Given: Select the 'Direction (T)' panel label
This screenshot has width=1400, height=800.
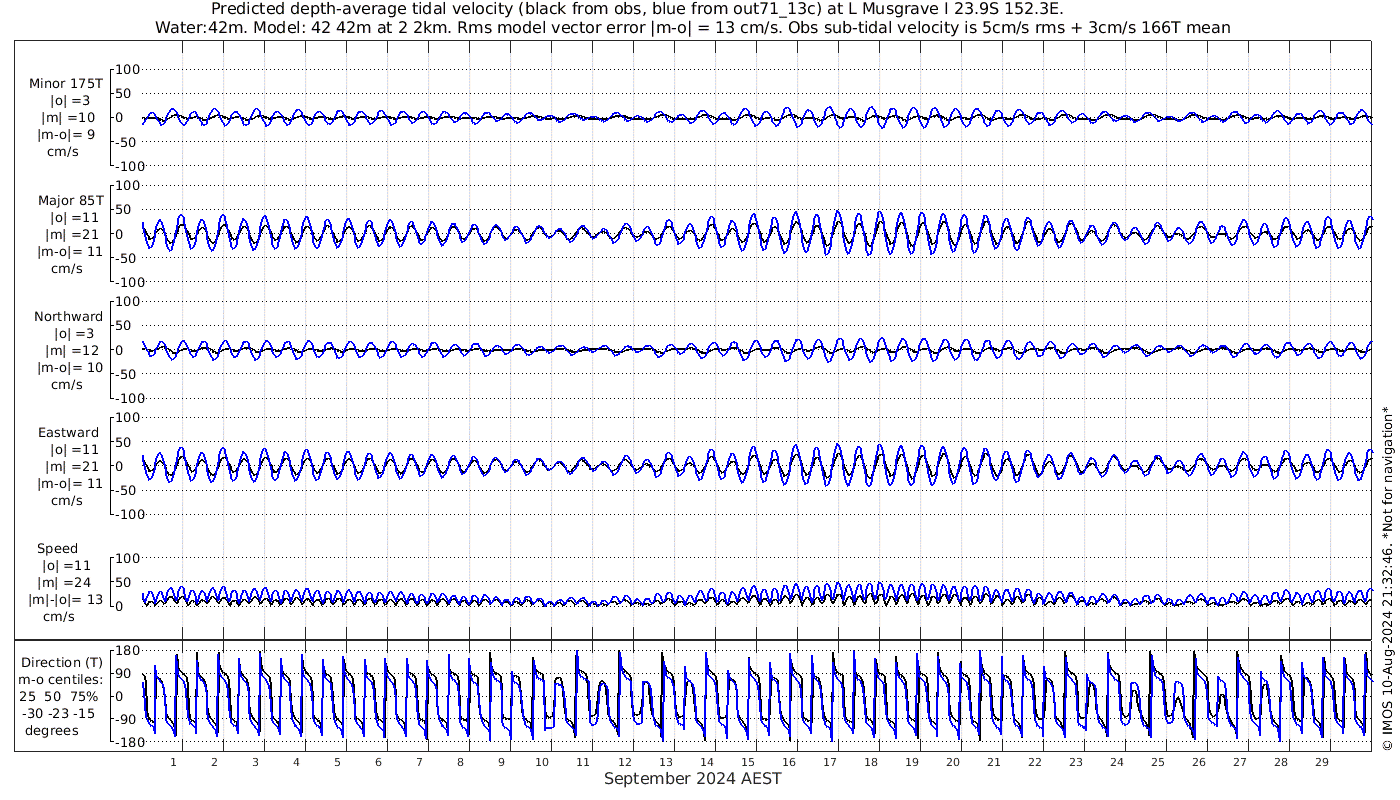Looking at the screenshot, I should 62,663.
